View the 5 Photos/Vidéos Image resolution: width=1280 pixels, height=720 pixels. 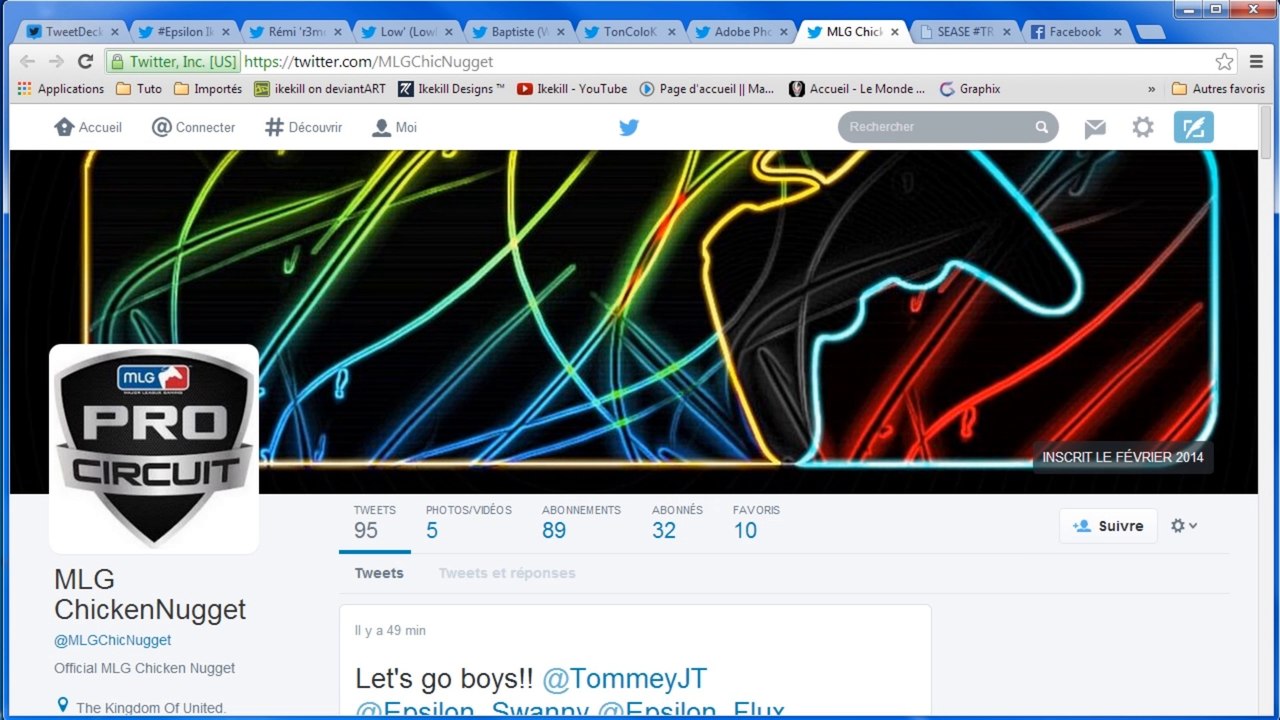[468, 523]
